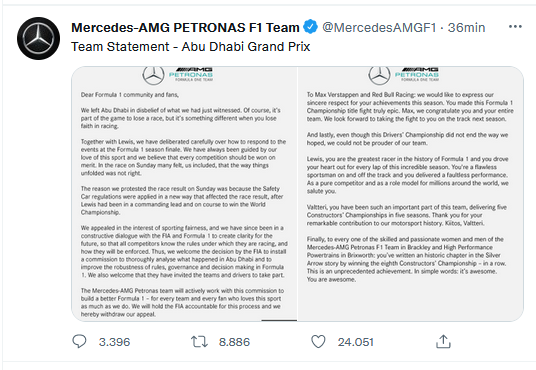Open the @MercedesAMGF1 handle link
The width and height of the screenshot is (536, 370).
(x=379, y=27)
